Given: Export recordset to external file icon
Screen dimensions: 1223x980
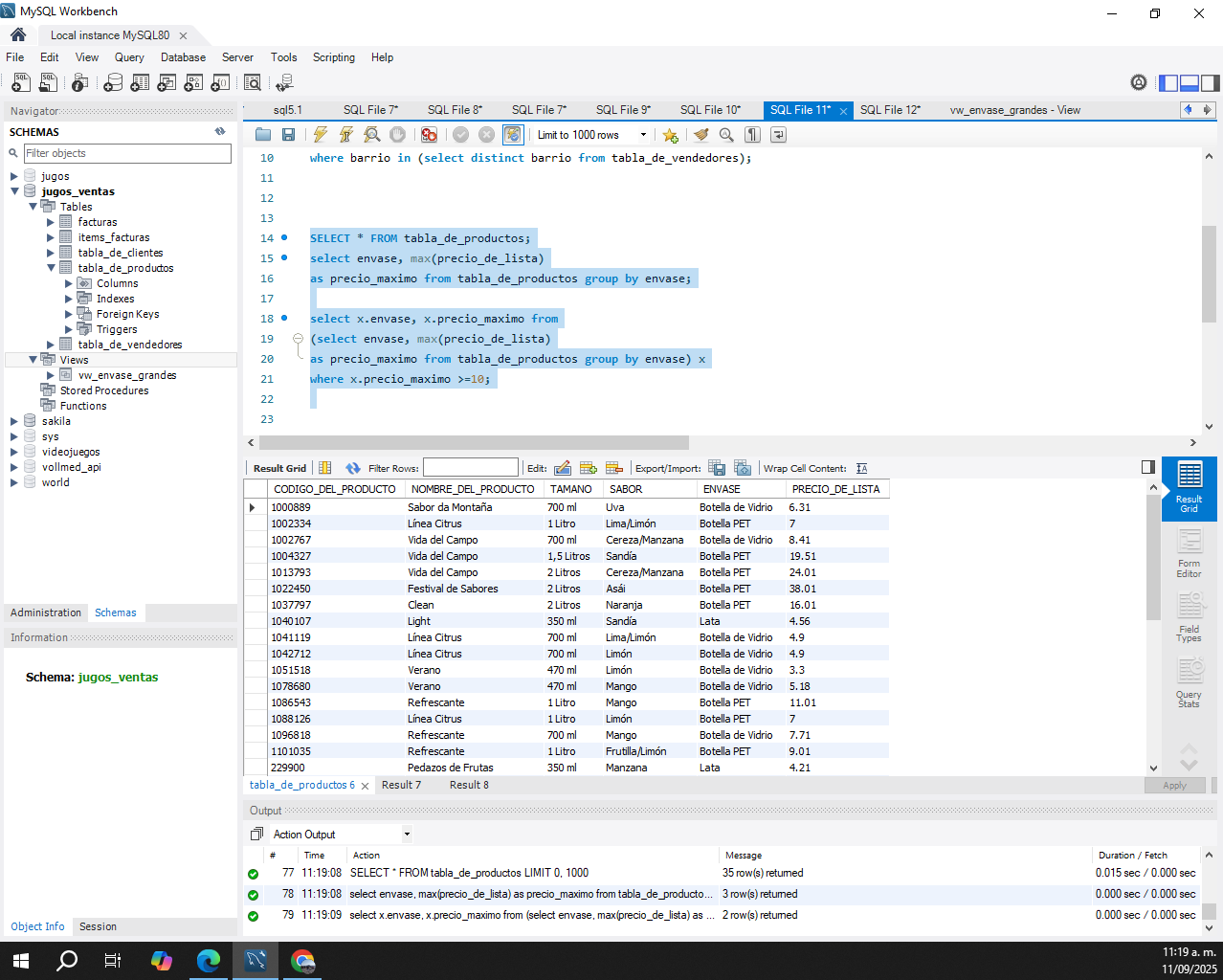Looking at the screenshot, I should [x=717, y=468].
